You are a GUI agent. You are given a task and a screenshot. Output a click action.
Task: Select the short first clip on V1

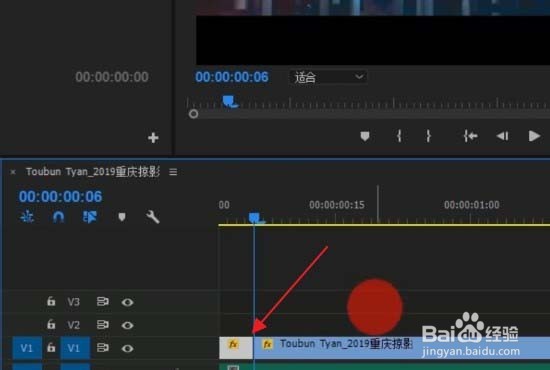(x=236, y=348)
